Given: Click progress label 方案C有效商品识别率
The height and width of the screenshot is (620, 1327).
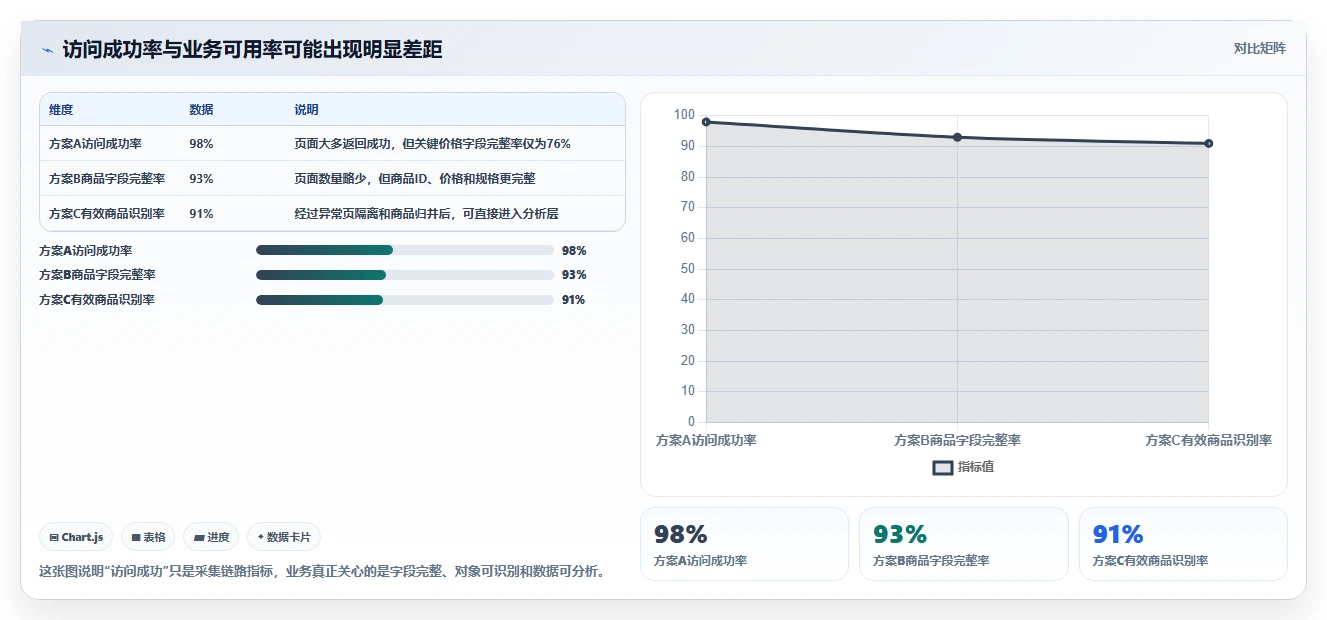Looking at the screenshot, I should (x=97, y=300).
